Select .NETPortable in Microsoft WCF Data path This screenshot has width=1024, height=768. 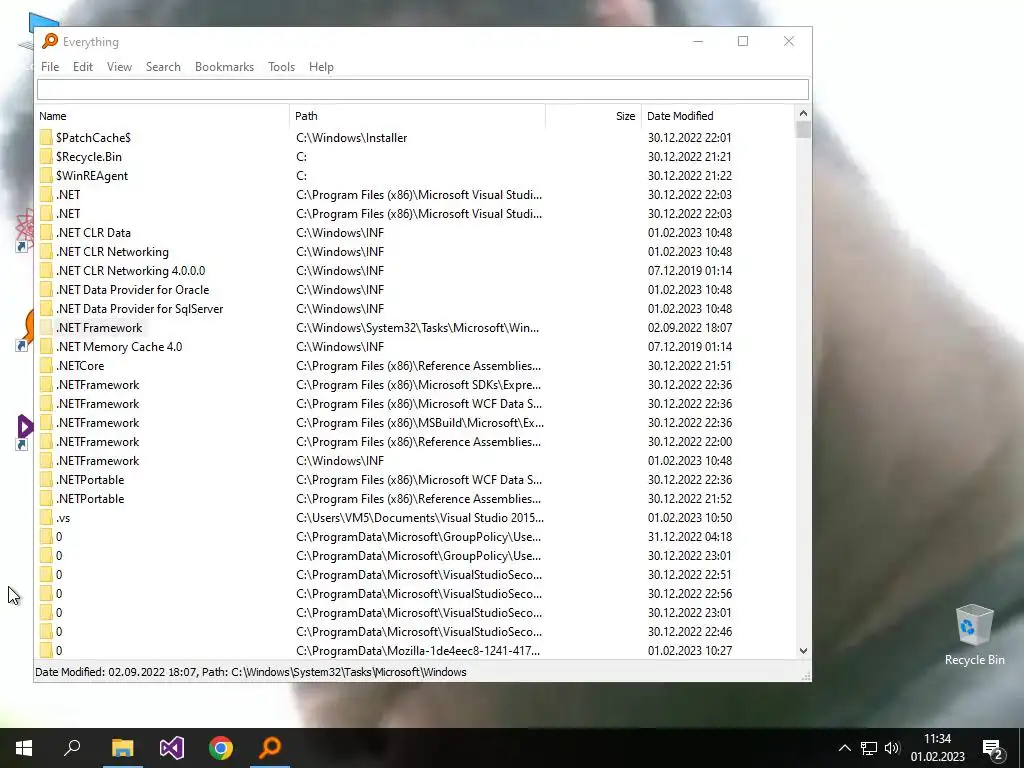(89, 479)
